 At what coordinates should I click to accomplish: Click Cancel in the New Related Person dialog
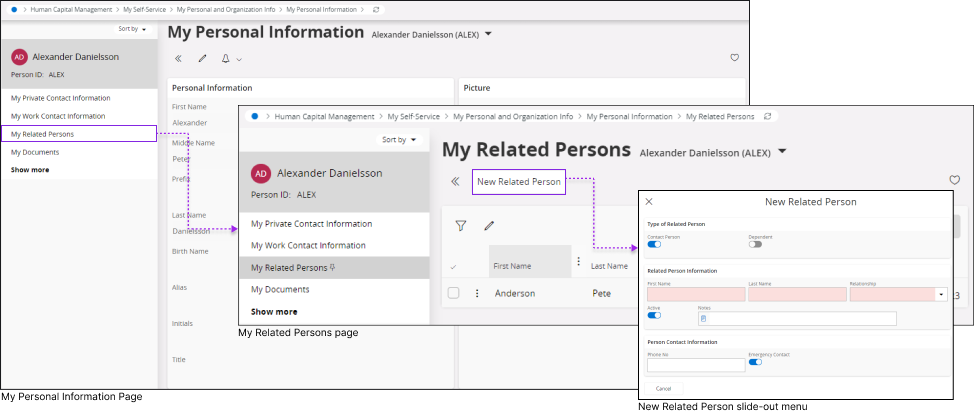(x=663, y=388)
